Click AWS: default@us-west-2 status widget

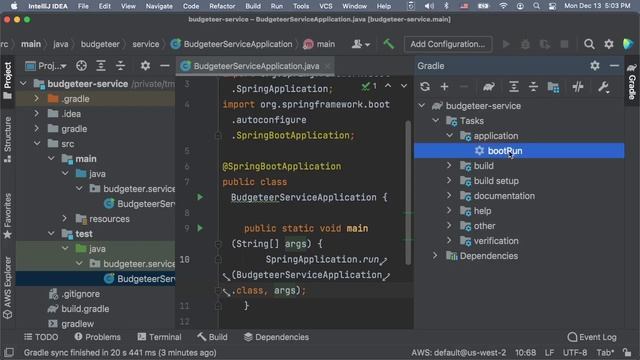pyautogui.click(x=458, y=353)
